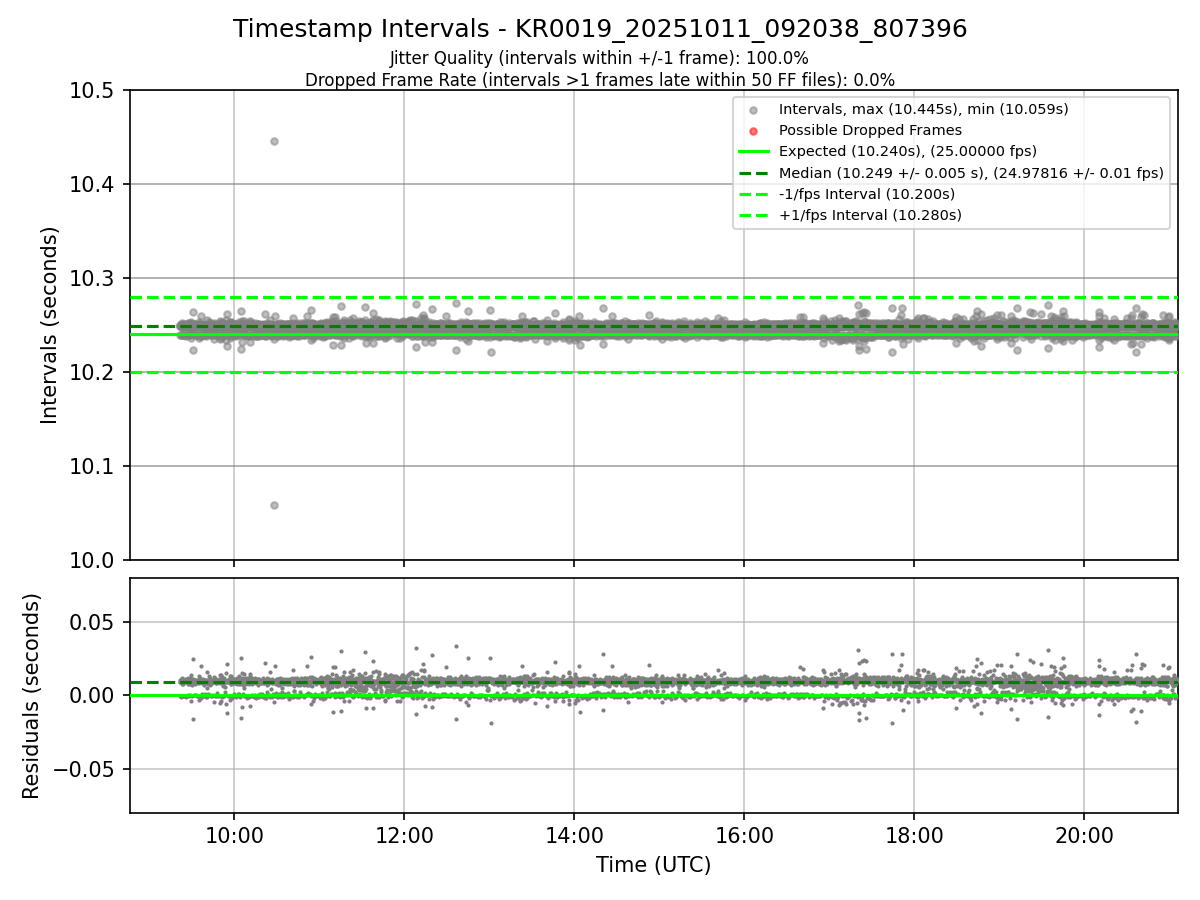The width and height of the screenshot is (1200, 900).
Task: Click the 'Time (UTC)' x-axis label
Action: (x=654, y=865)
